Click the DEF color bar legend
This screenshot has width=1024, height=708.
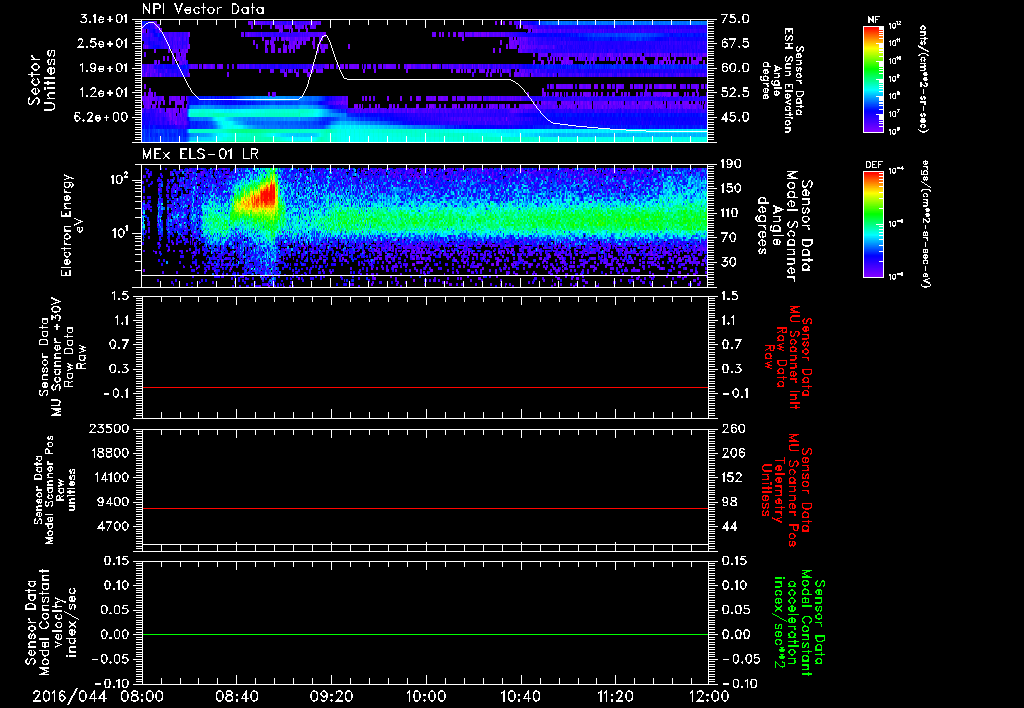pyautogui.click(x=873, y=224)
